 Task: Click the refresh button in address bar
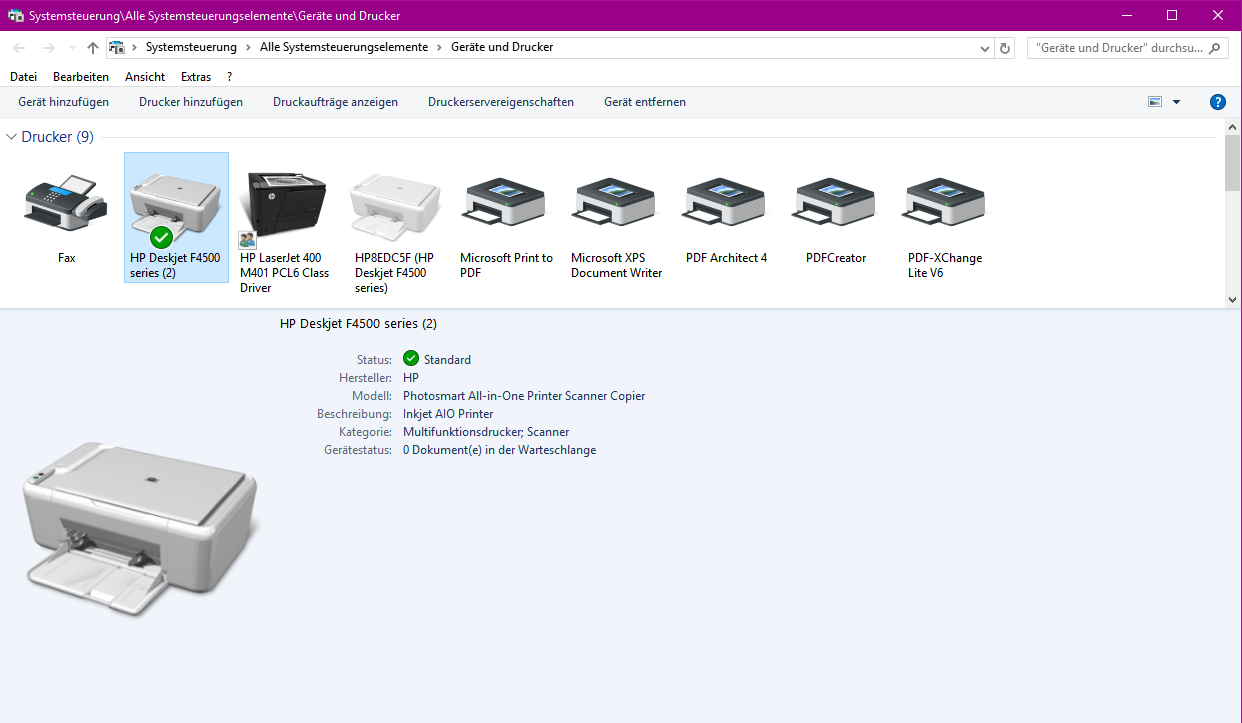1005,47
